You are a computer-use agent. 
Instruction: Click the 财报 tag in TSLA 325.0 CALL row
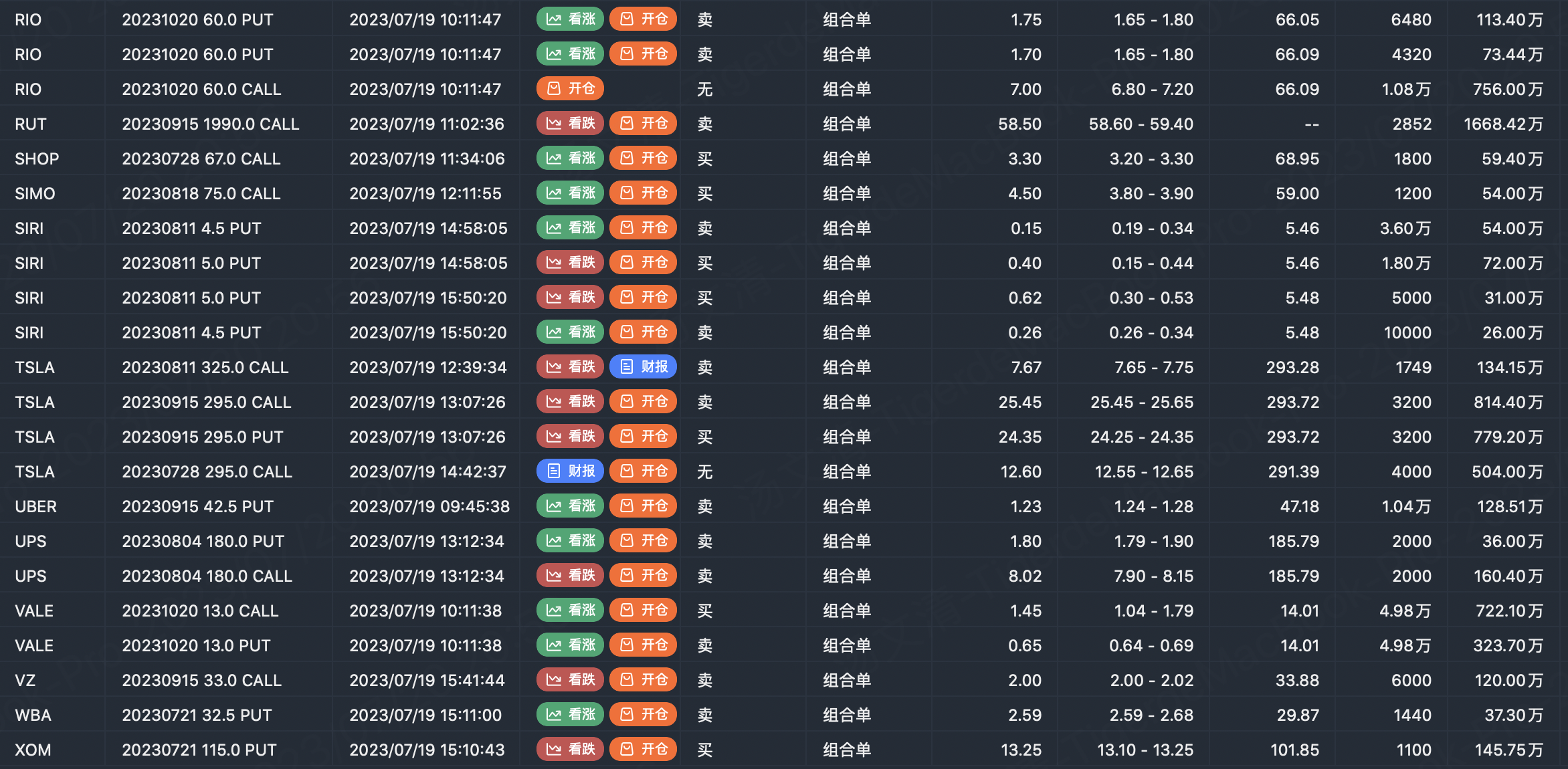click(x=643, y=367)
